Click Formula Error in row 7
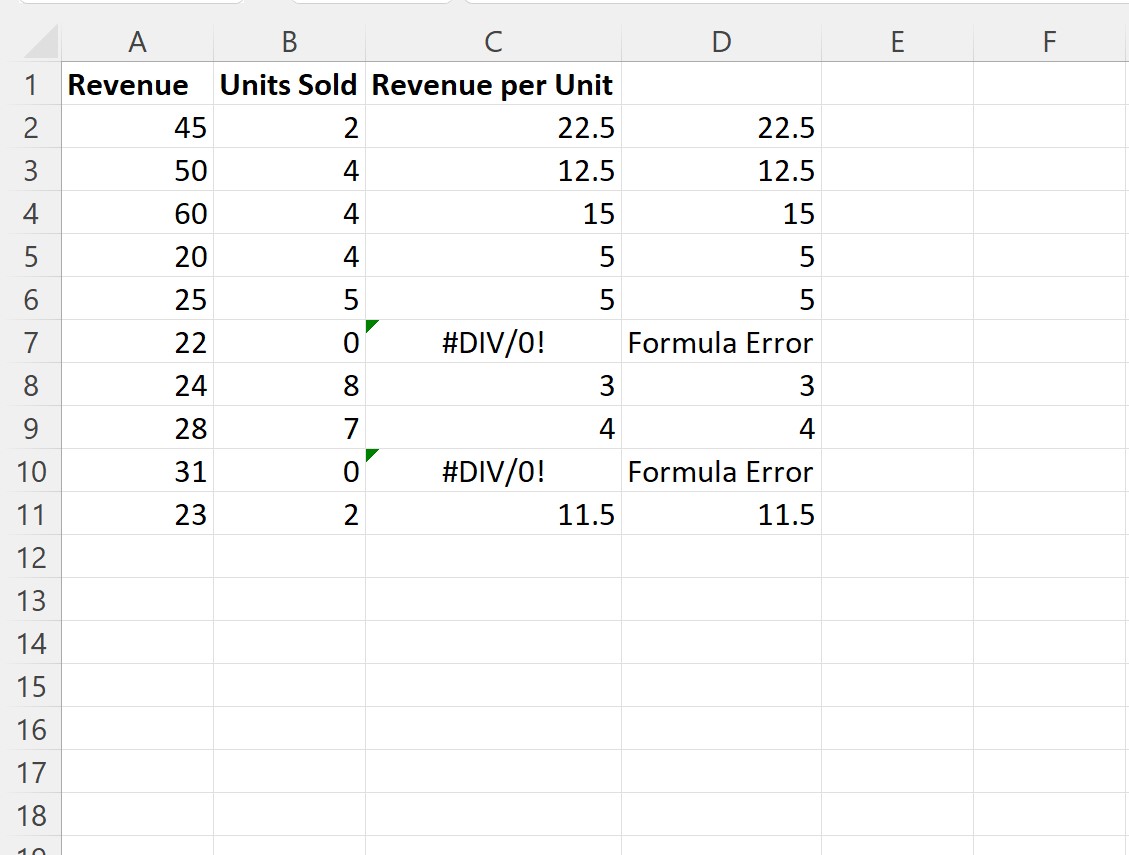This screenshot has width=1129, height=855. coord(721,342)
